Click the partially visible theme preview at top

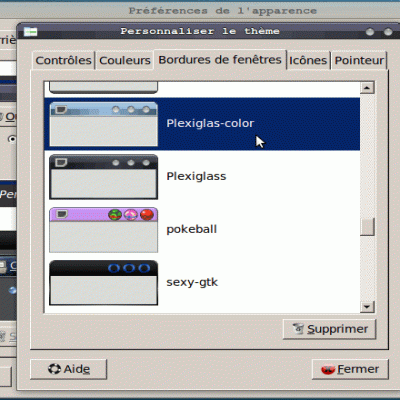click(103, 87)
